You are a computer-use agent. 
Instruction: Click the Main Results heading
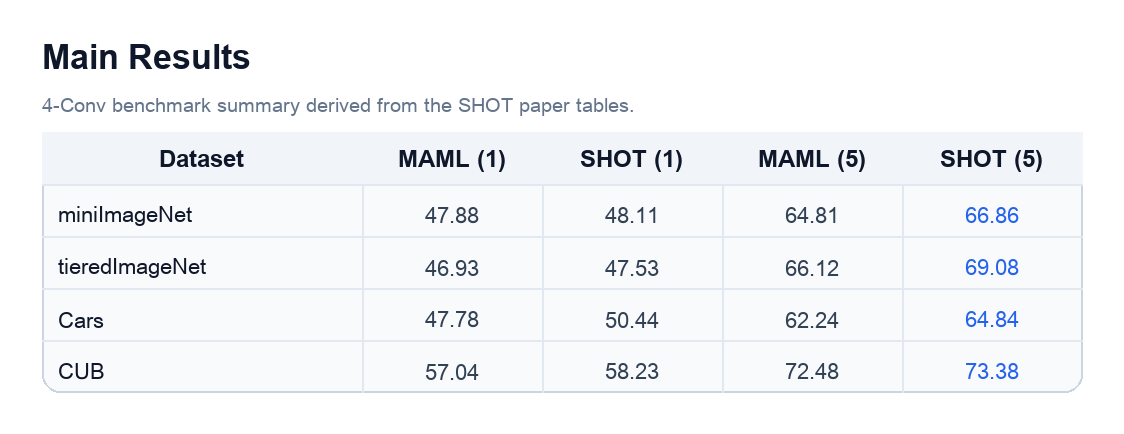coord(146,57)
